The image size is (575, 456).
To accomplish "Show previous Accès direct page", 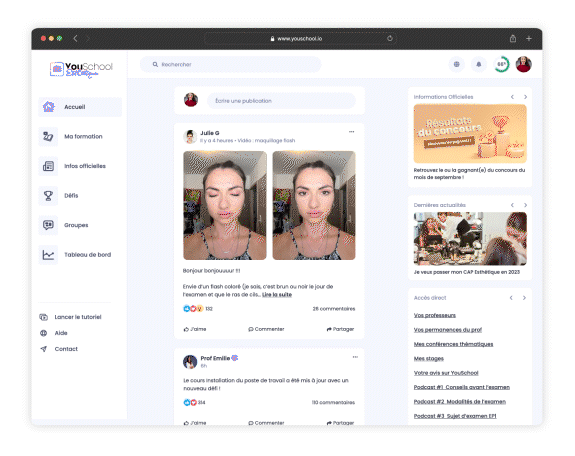I will pyautogui.click(x=511, y=298).
